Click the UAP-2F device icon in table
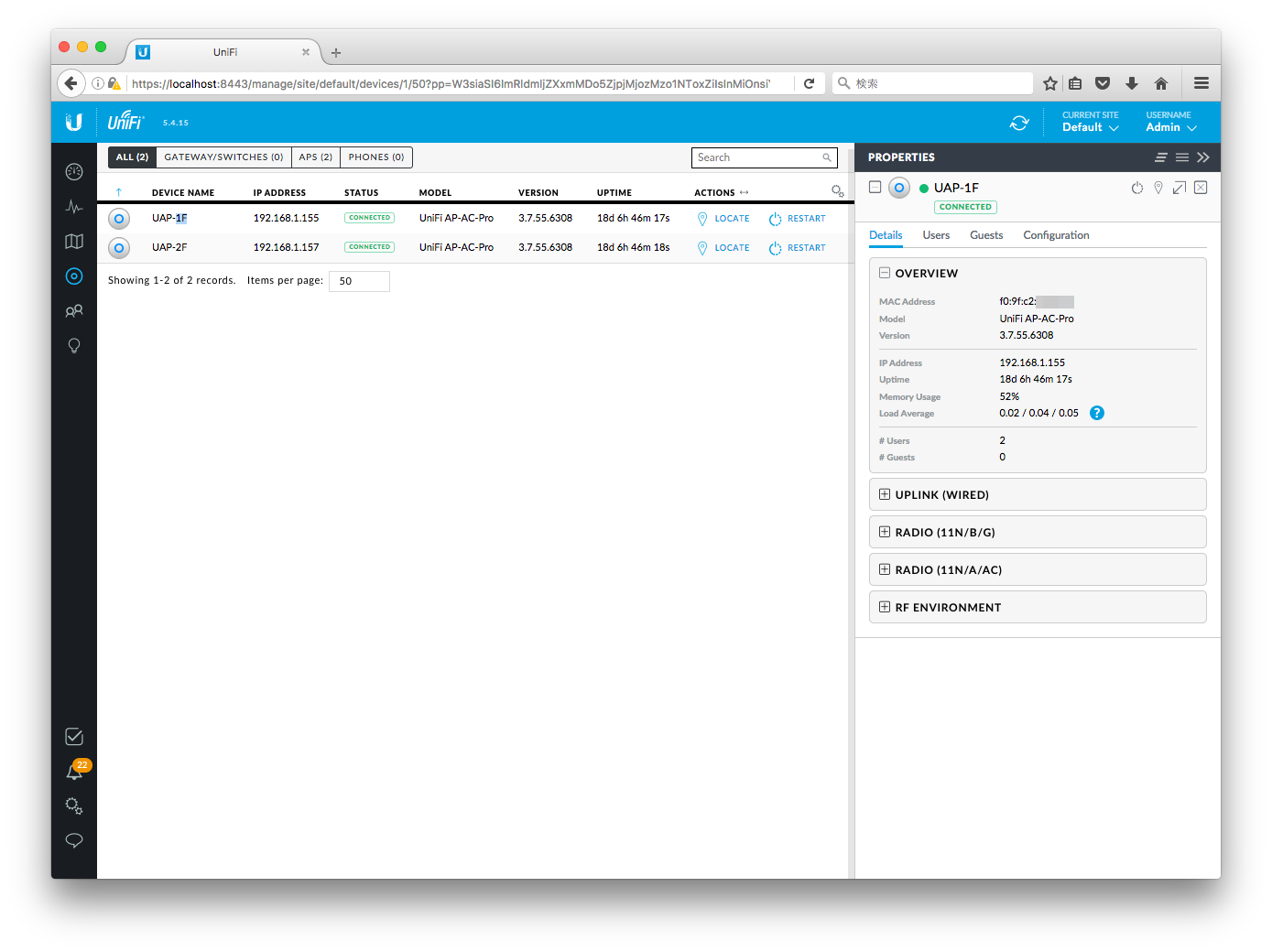1272x952 pixels. pos(119,248)
